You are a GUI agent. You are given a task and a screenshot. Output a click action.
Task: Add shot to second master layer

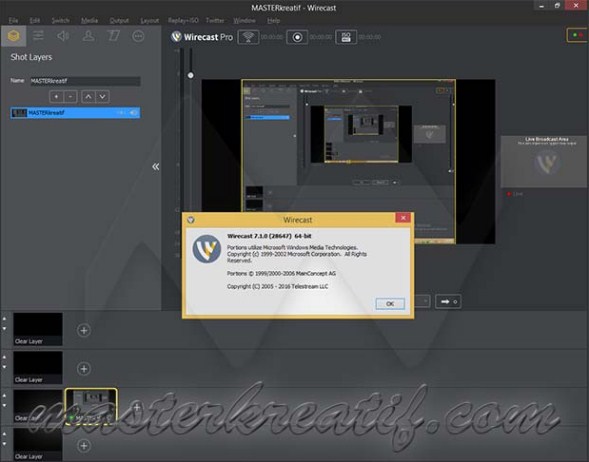pyautogui.click(x=84, y=369)
